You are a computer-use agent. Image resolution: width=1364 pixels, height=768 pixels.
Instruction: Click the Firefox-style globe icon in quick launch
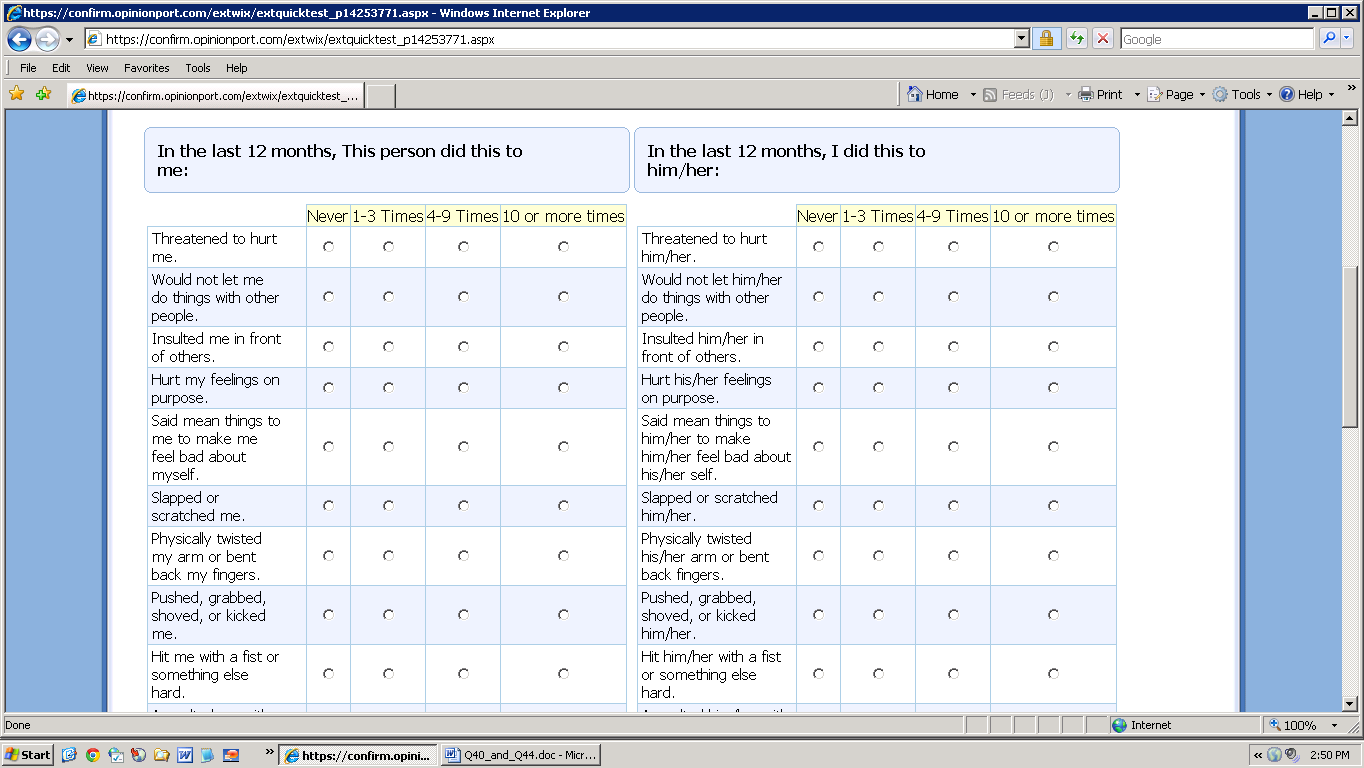click(138, 755)
